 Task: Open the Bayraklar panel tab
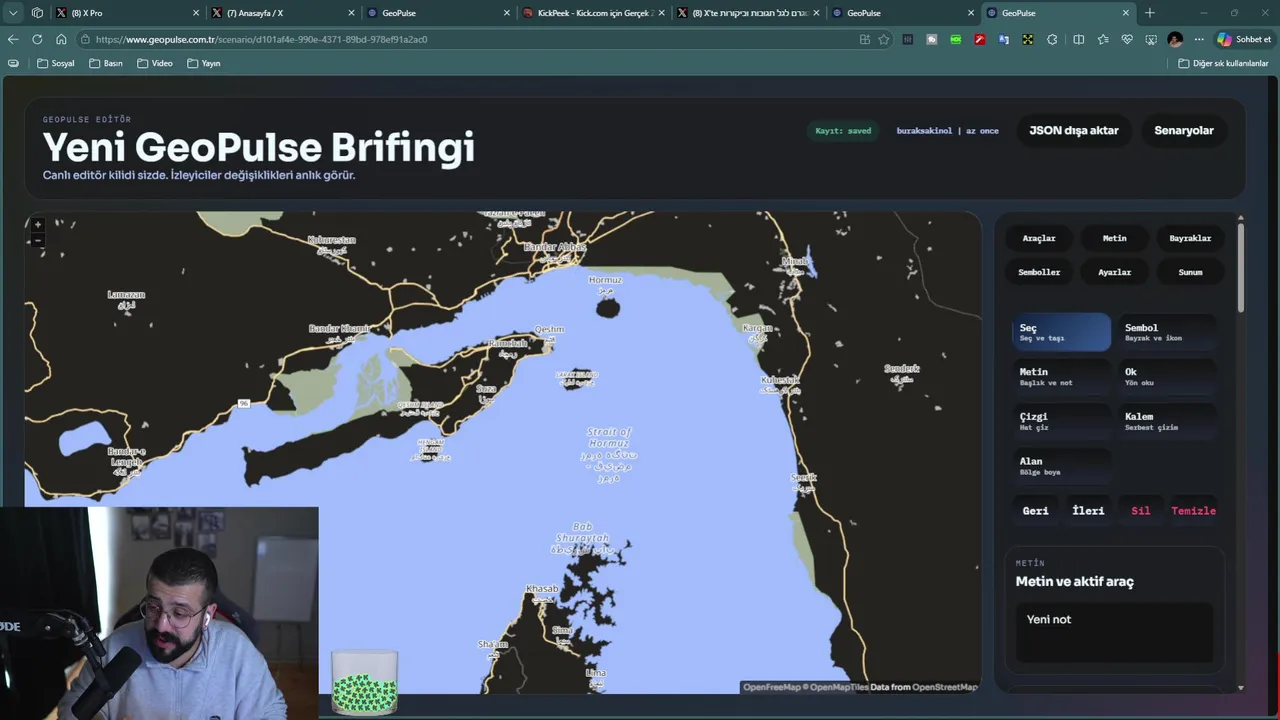click(1190, 238)
